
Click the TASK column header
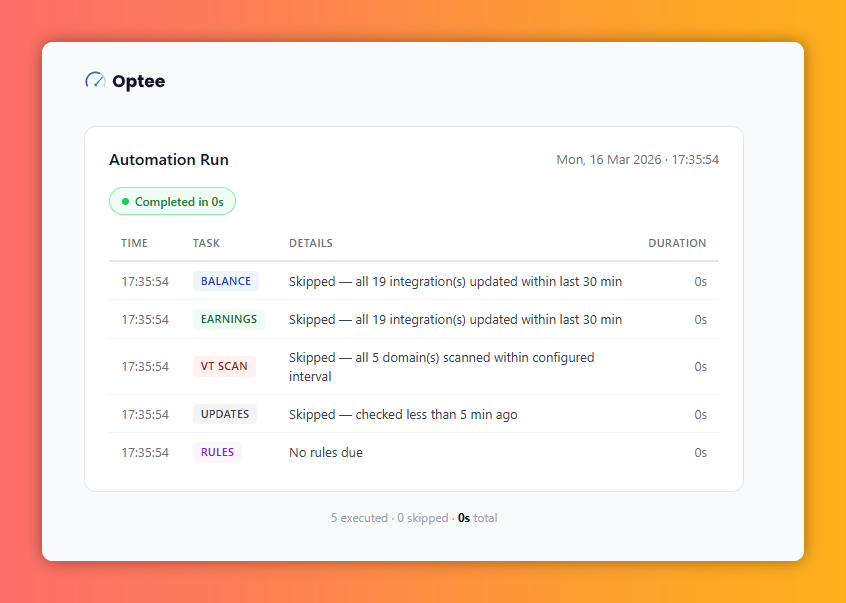tap(206, 243)
